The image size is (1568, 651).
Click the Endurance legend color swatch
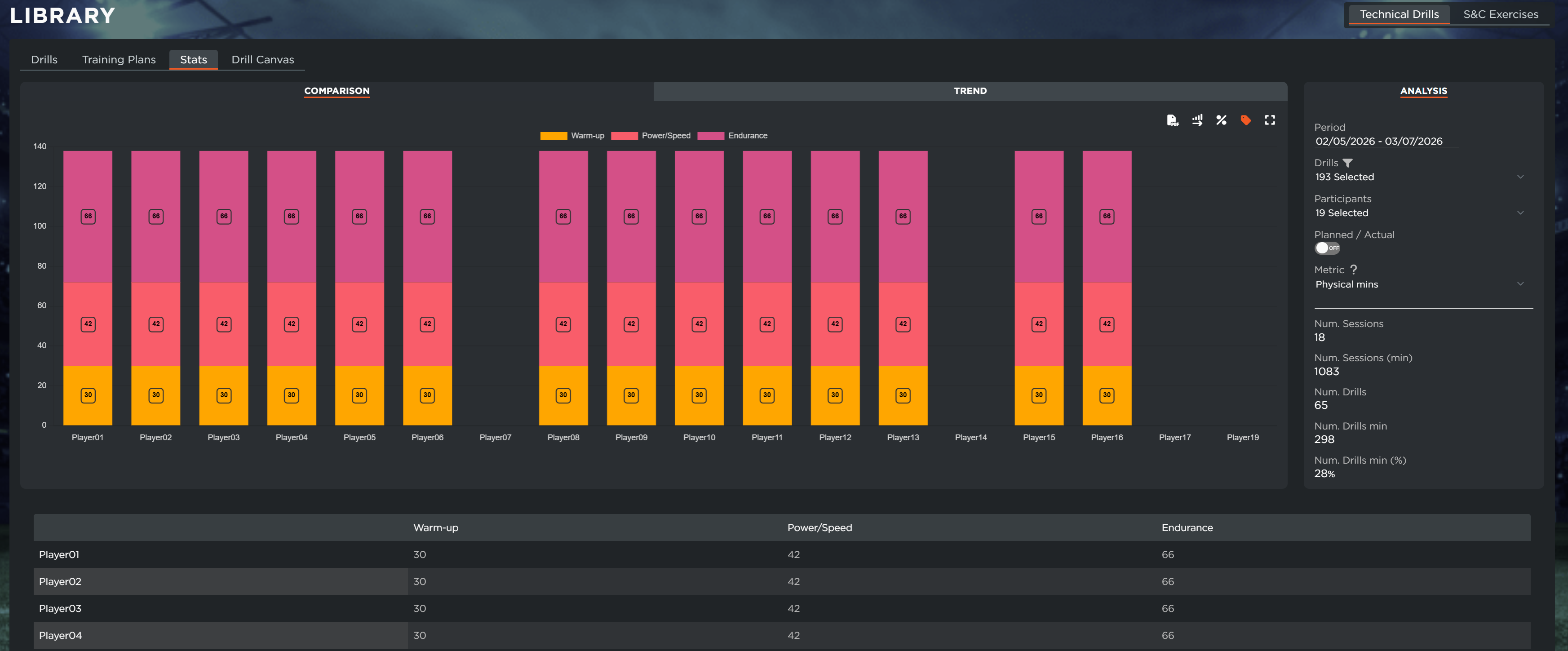(x=710, y=136)
